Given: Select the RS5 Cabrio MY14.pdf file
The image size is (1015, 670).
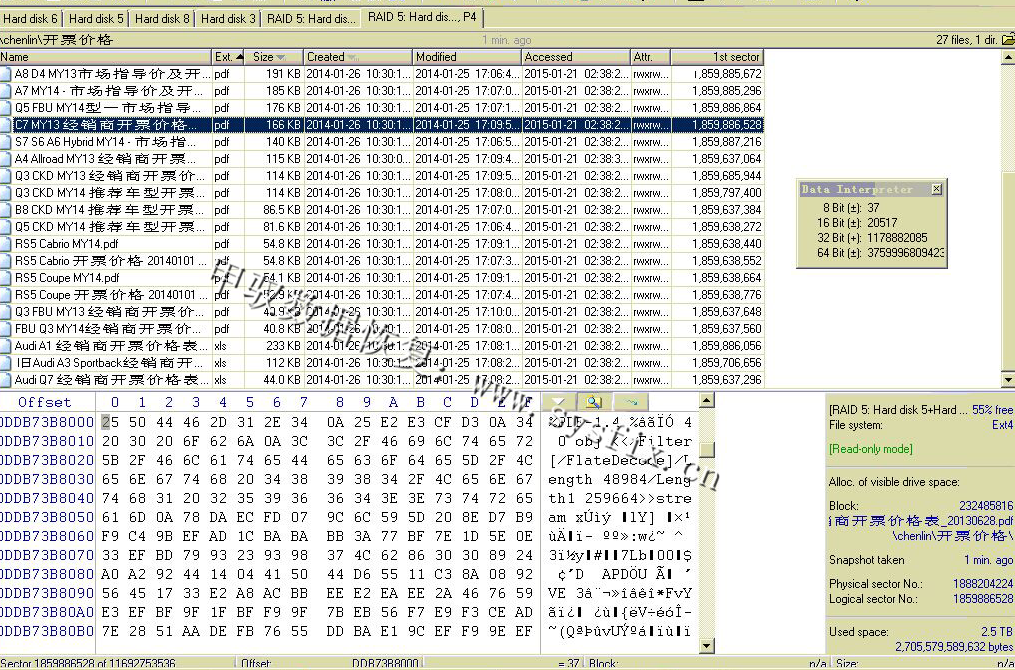Looking at the screenshot, I should coord(382,243).
